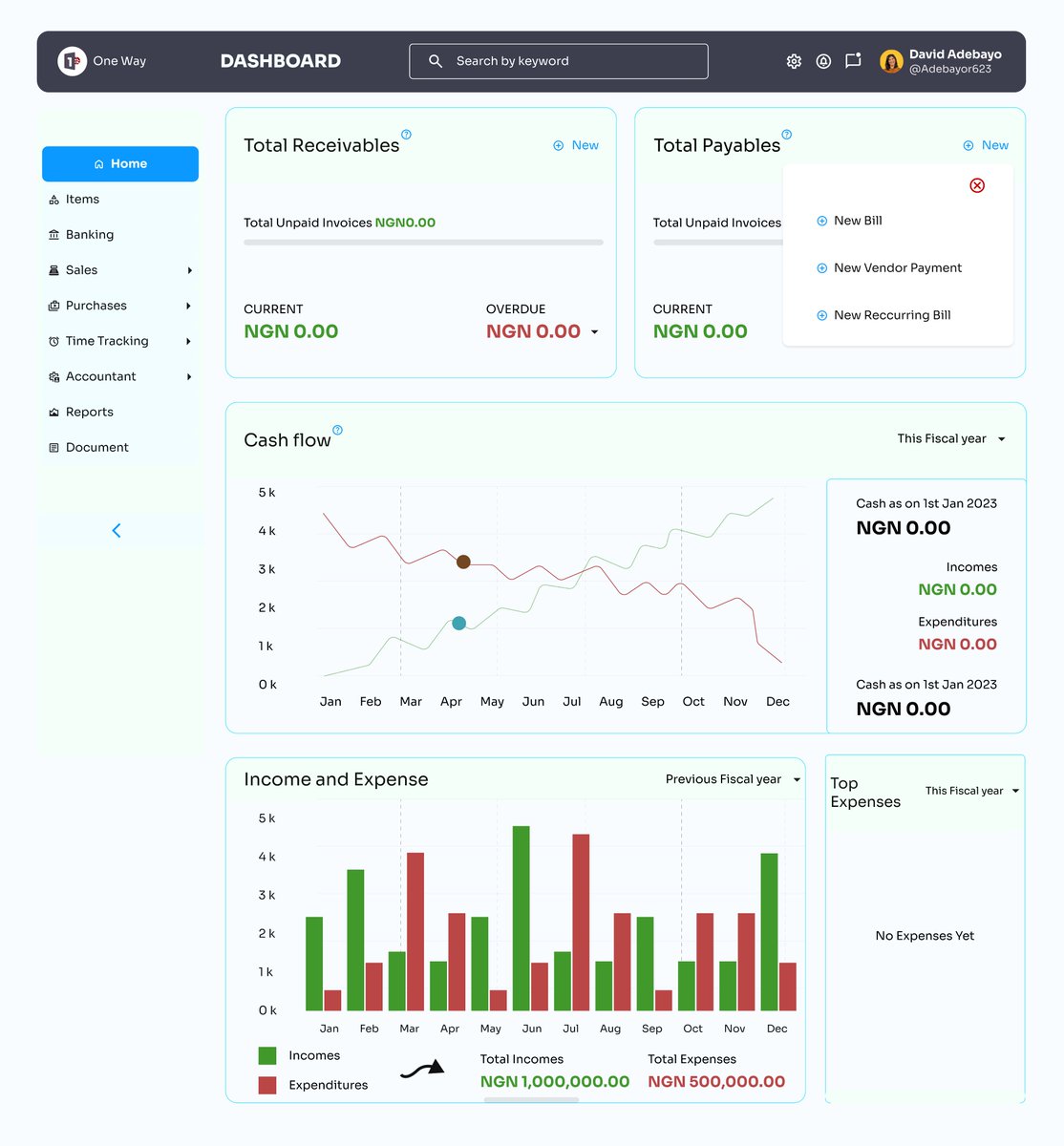Click red Expenditures legend swatch
This screenshot has height=1146, width=1064.
tap(267, 1085)
